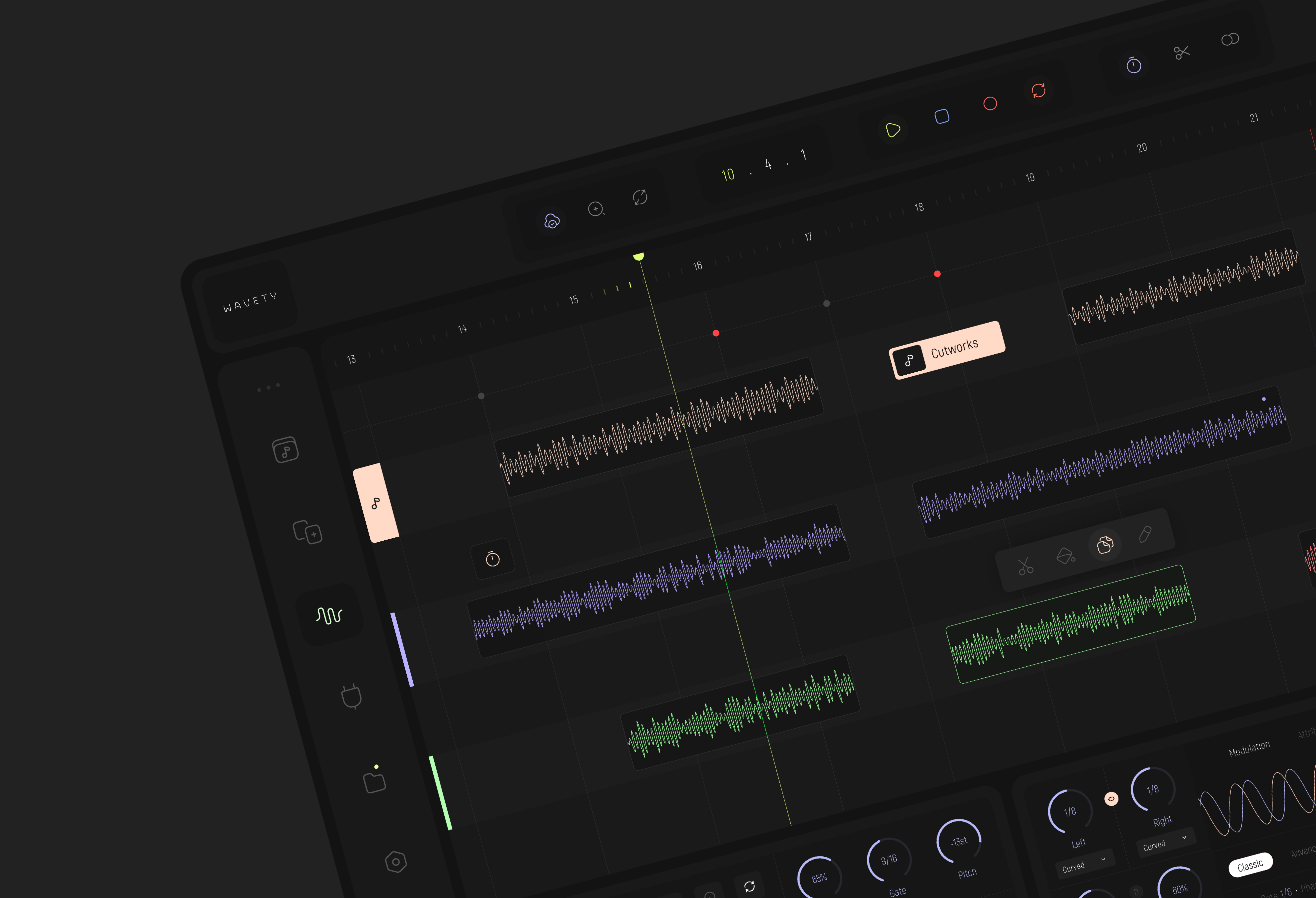Image resolution: width=1316 pixels, height=898 pixels.
Task: Select the green track color bar
Action: coord(441,793)
